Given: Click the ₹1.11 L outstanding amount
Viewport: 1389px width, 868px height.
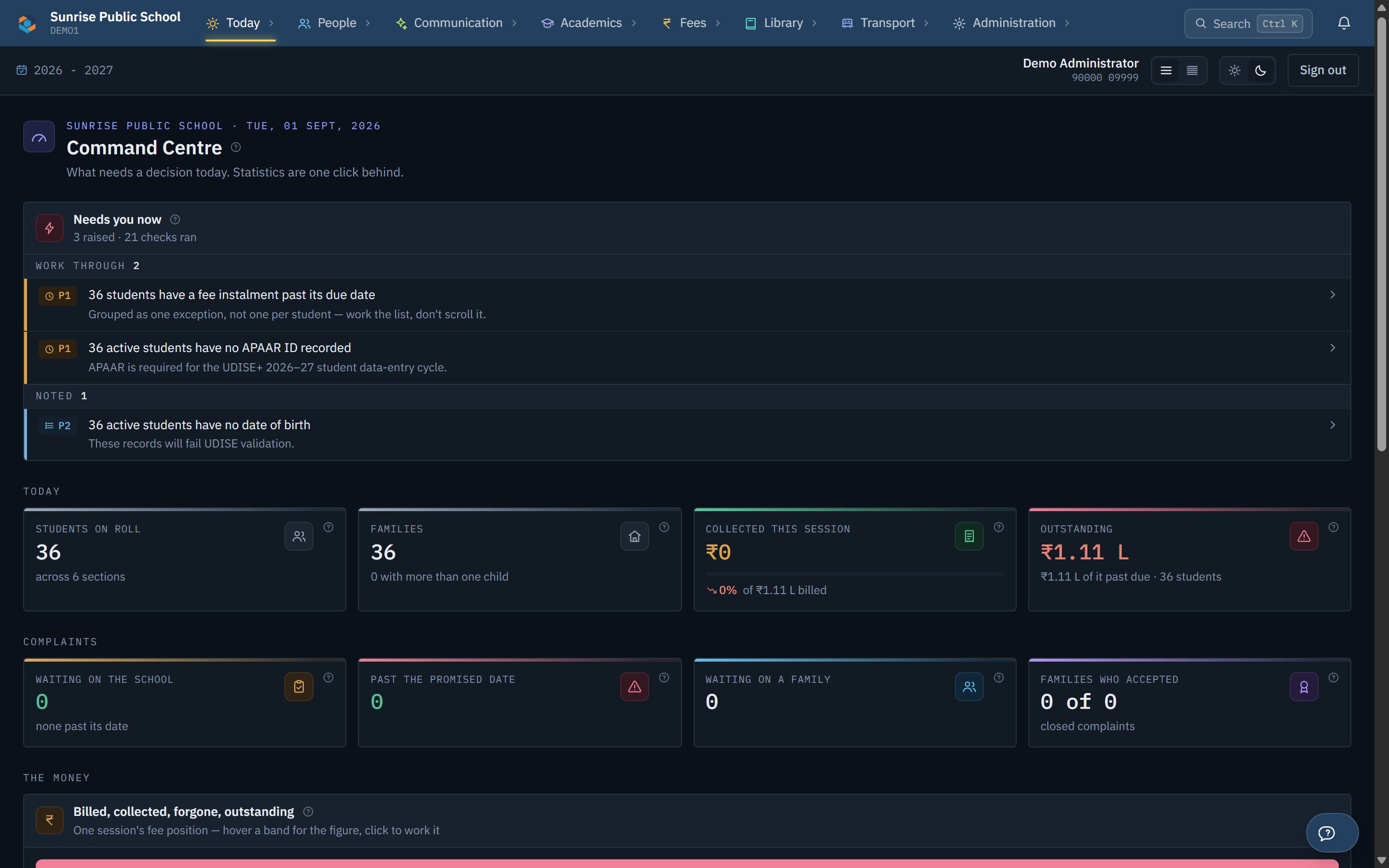Looking at the screenshot, I should (1084, 552).
